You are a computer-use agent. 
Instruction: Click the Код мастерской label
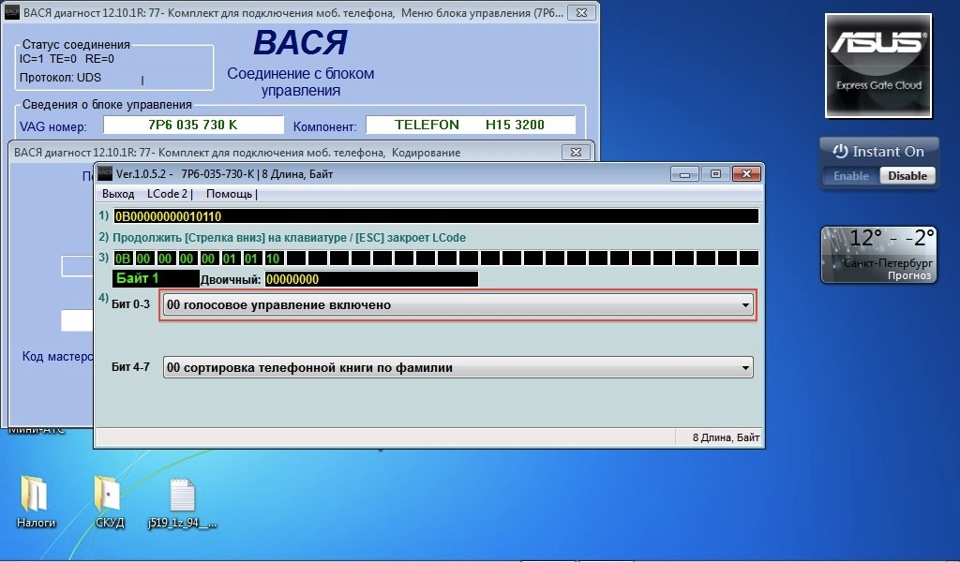(58, 356)
